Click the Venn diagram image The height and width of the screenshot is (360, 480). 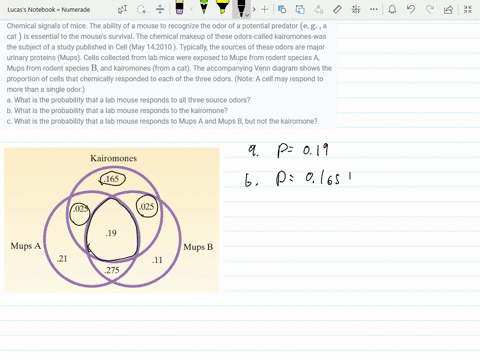click(x=112, y=220)
